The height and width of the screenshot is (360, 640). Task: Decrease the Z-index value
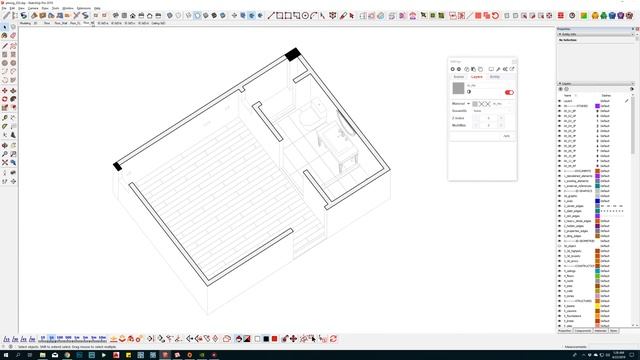(476, 118)
